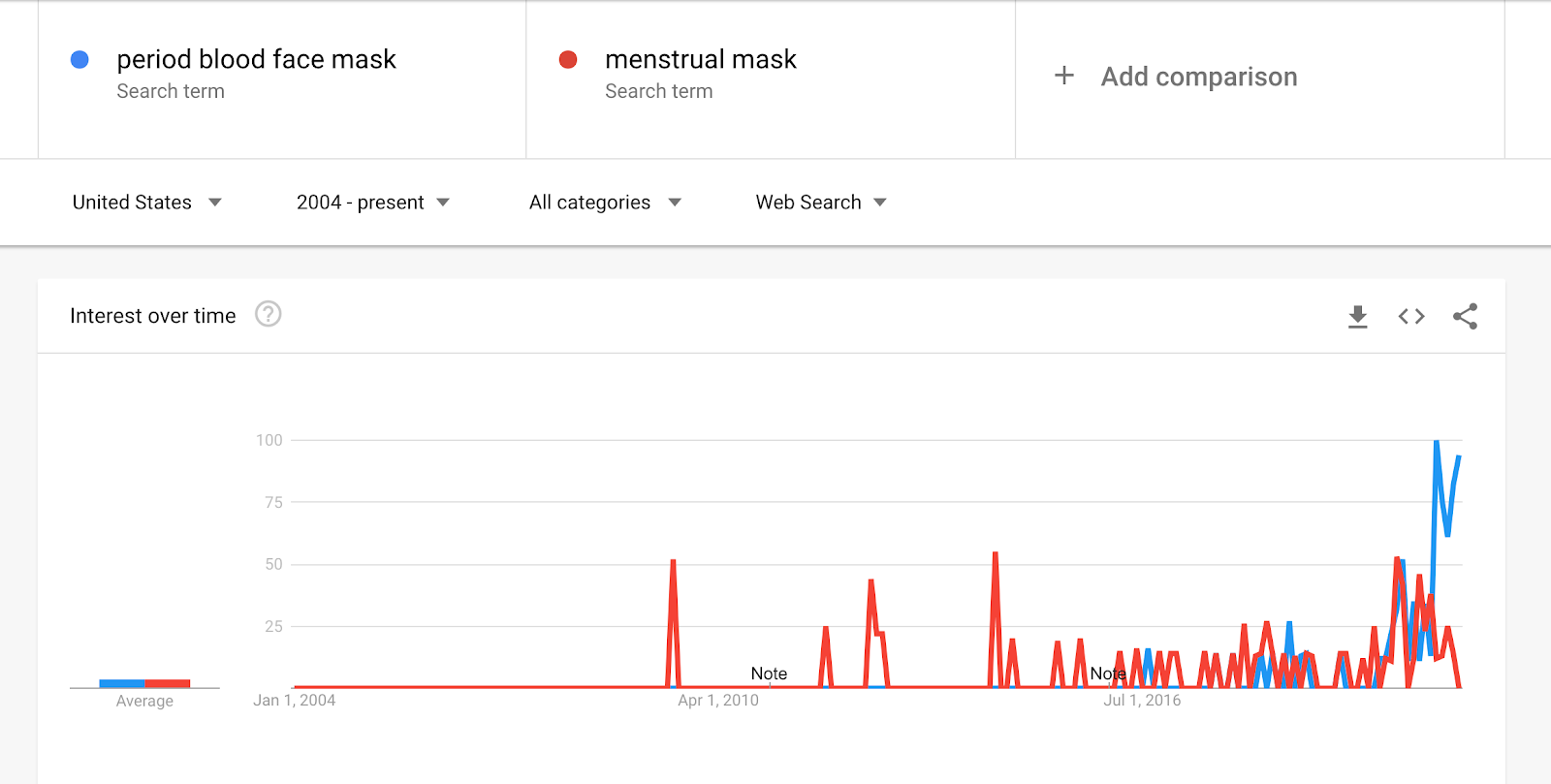Click the red menstrual mask color dot

pos(569,59)
